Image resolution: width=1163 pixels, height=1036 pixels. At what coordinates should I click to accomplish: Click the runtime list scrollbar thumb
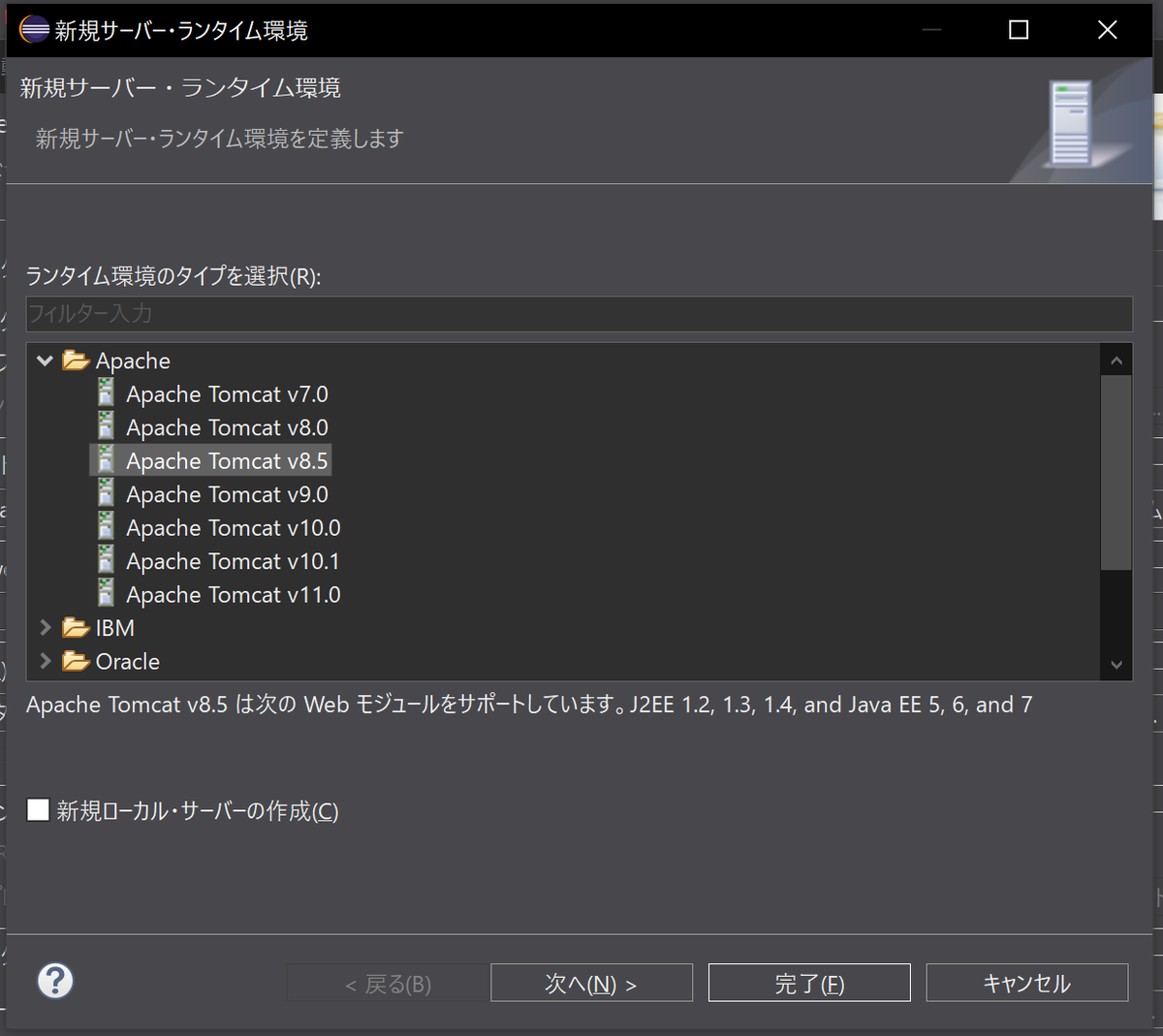(1116, 473)
